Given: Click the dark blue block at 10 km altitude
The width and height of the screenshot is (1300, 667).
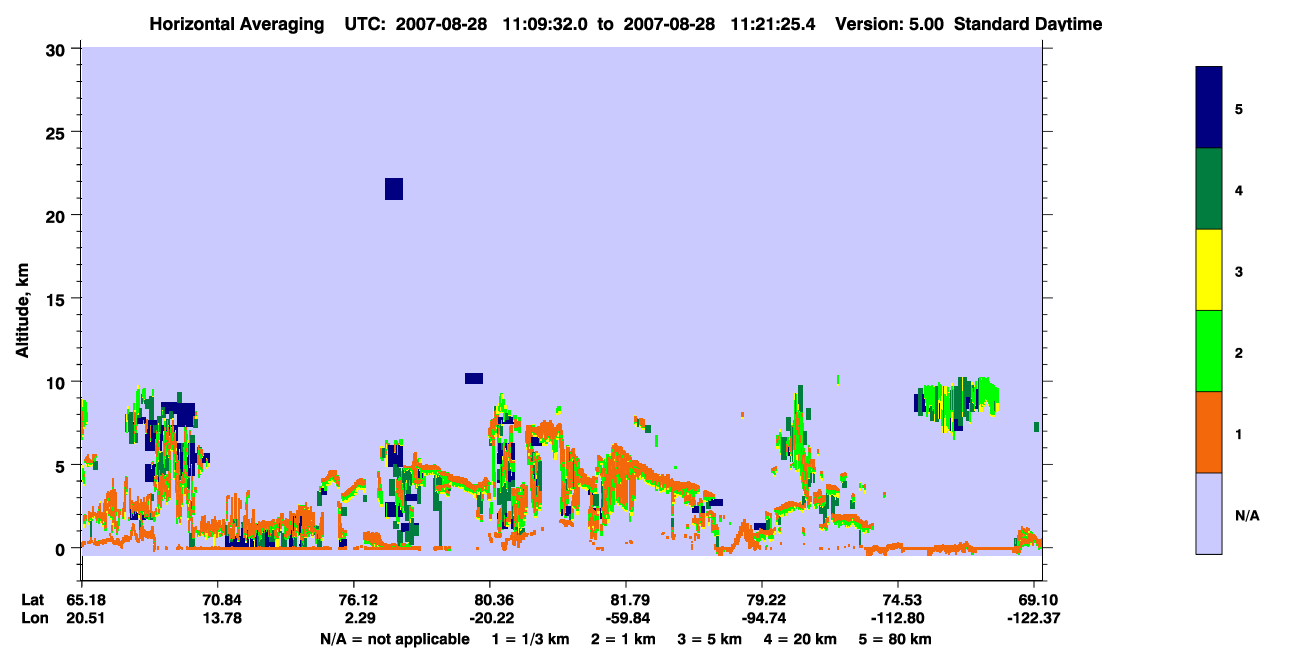Looking at the screenshot, I should pos(474,378).
